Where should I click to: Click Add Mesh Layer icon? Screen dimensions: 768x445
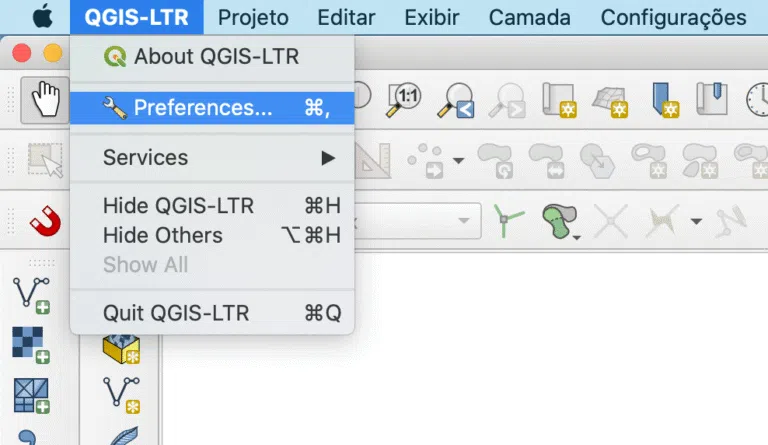tap(32, 396)
